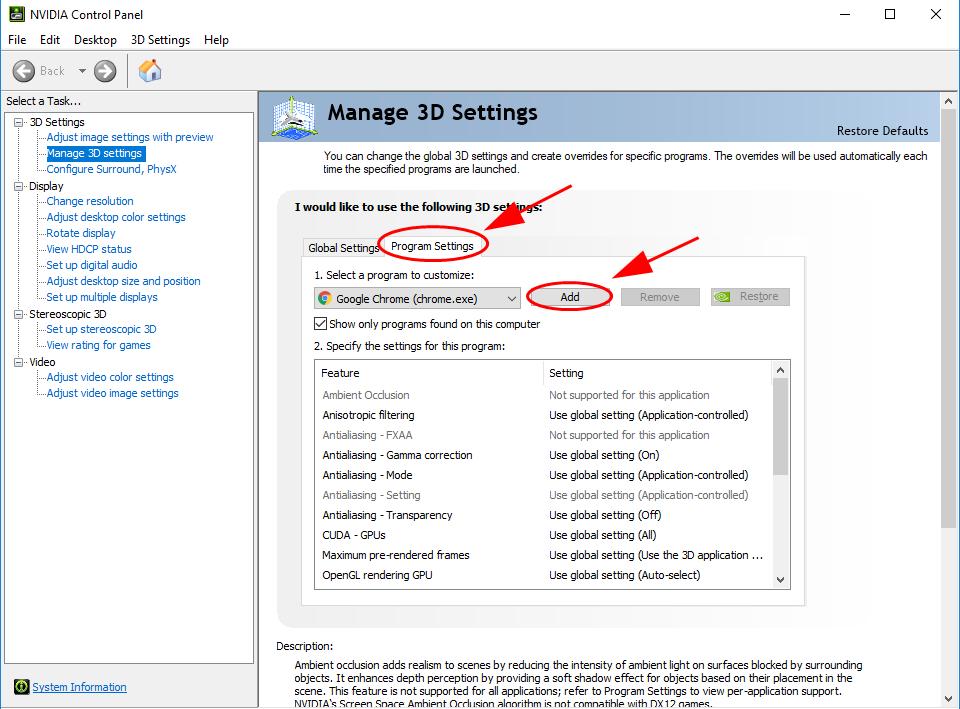Collapse the Stereoscopic 3D tree node
Viewport: 960px width, 709px height.
coord(18,314)
